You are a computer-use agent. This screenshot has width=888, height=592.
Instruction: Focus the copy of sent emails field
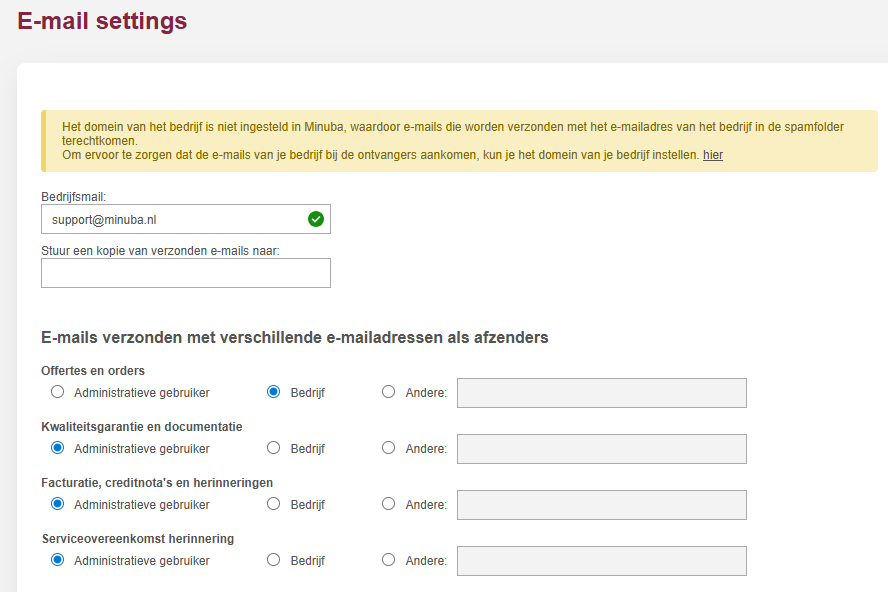(185, 273)
